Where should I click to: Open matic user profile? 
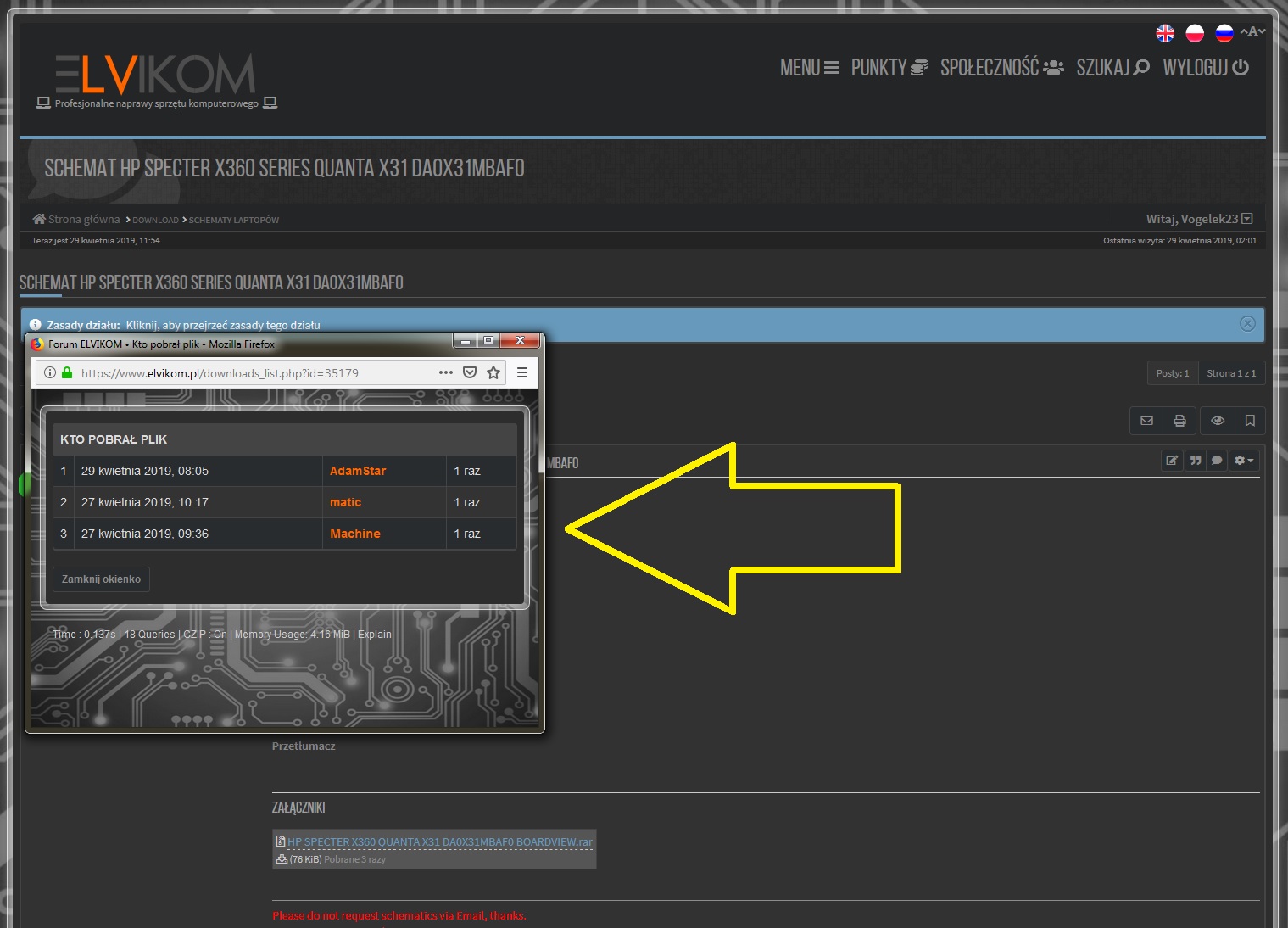(345, 502)
